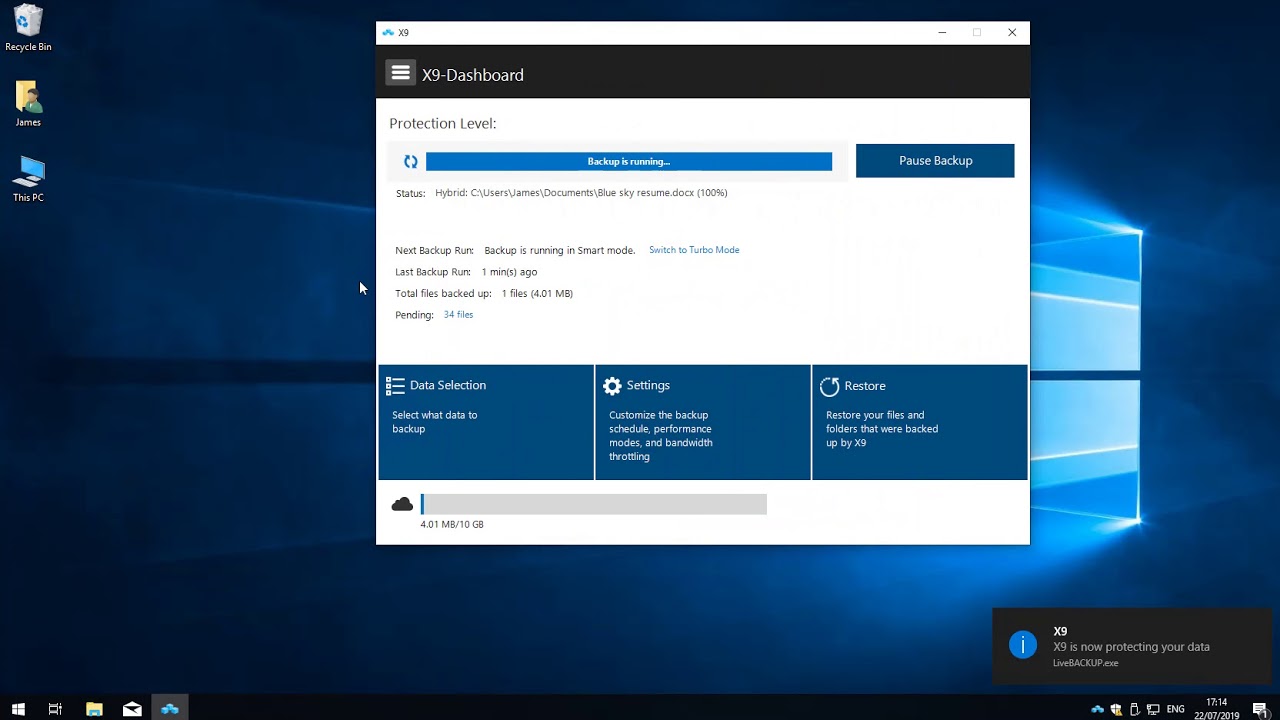
Task: Click the X9 protecting your data notification
Action: click(1130, 646)
